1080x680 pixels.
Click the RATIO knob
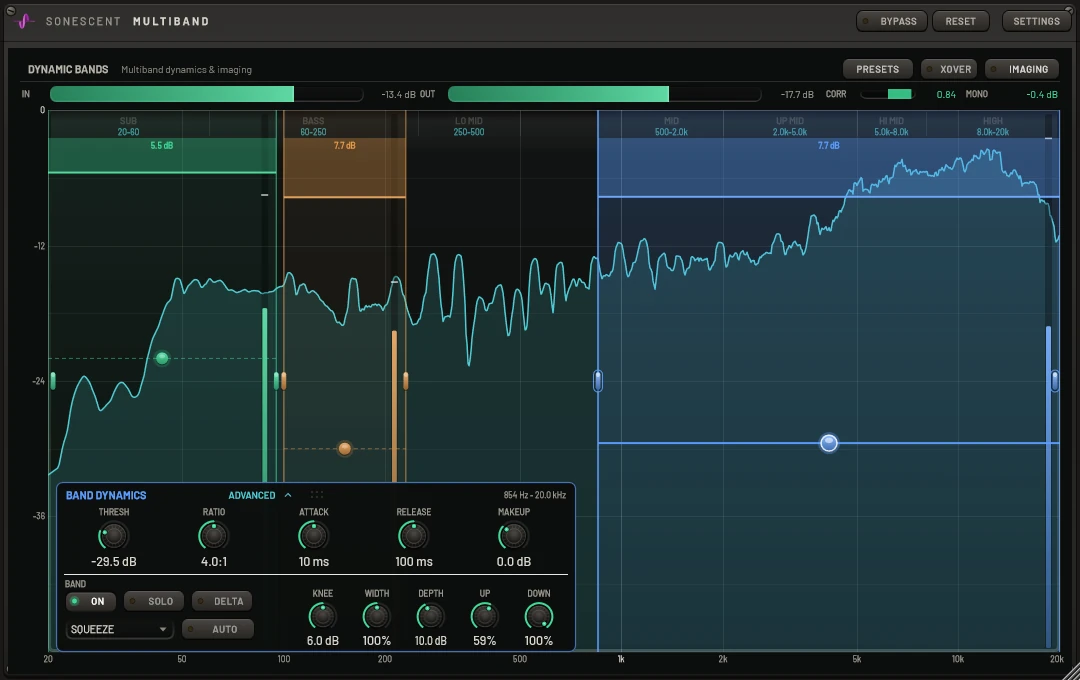click(x=214, y=535)
